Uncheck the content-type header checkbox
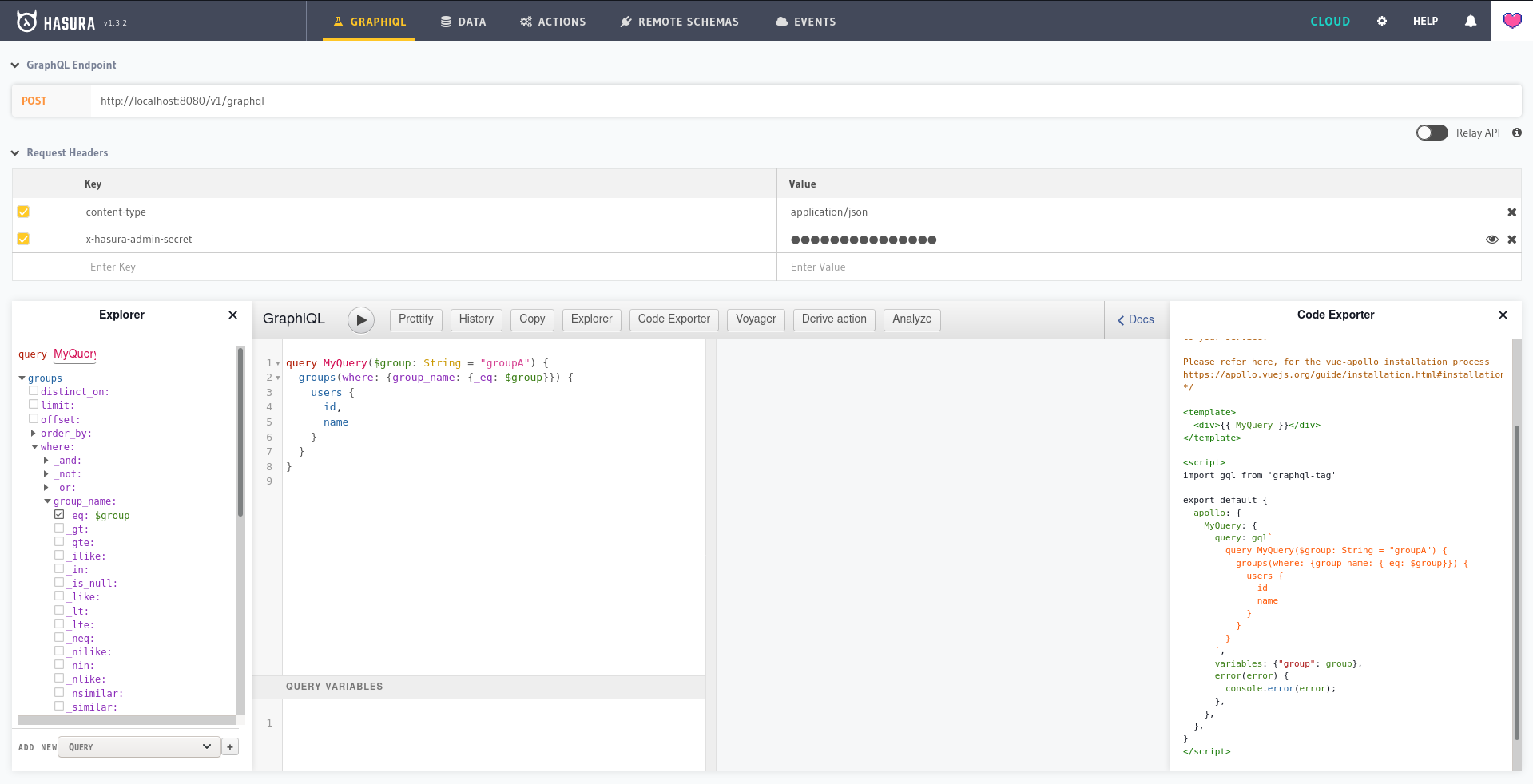Viewport: 1533px width, 784px height. point(23,212)
